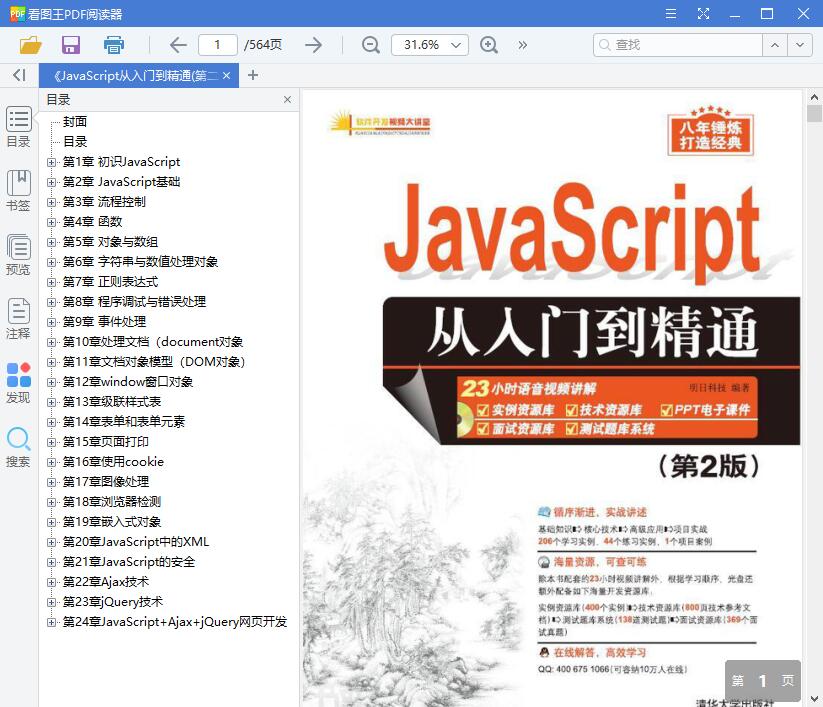Jump to 第13章级联样式表
Image resolution: width=823 pixels, height=707 pixels.
click(112, 402)
